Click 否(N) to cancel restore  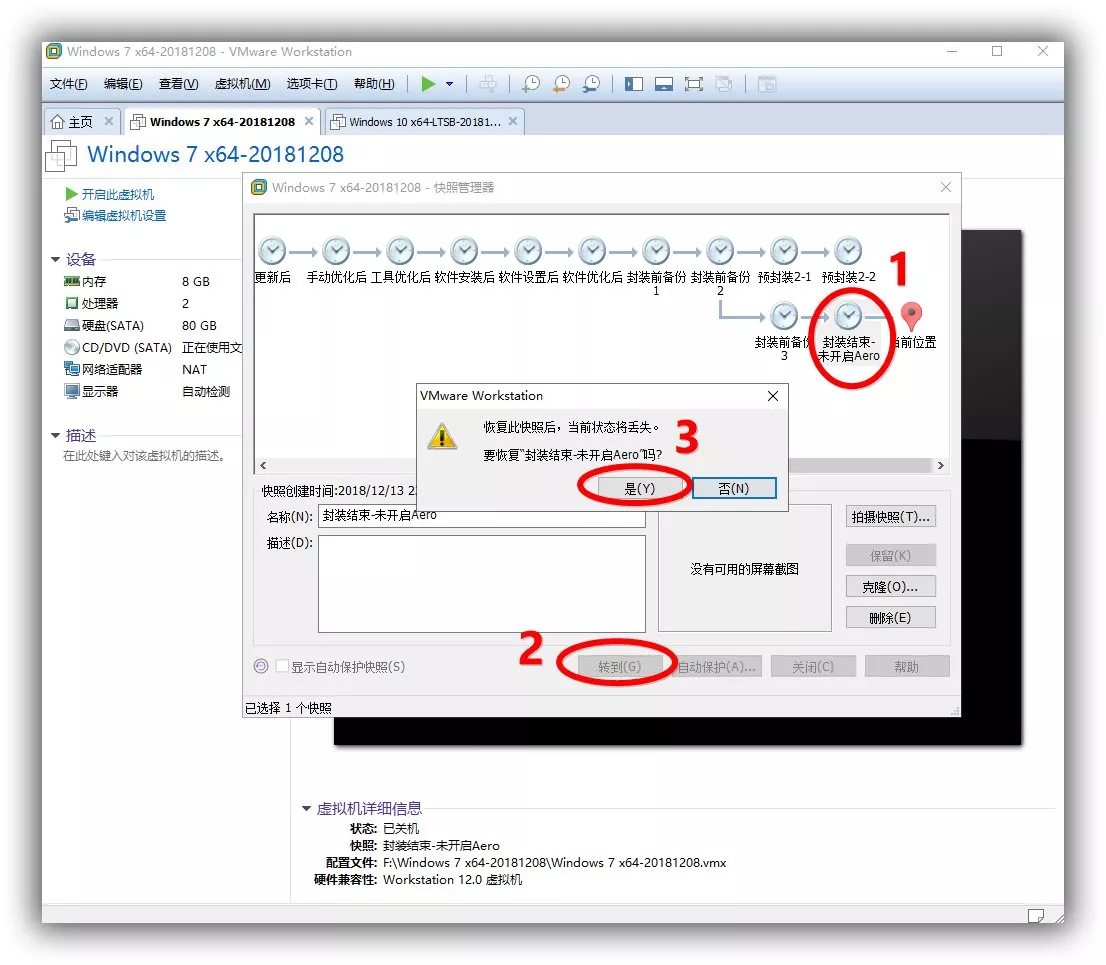[734, 488]
